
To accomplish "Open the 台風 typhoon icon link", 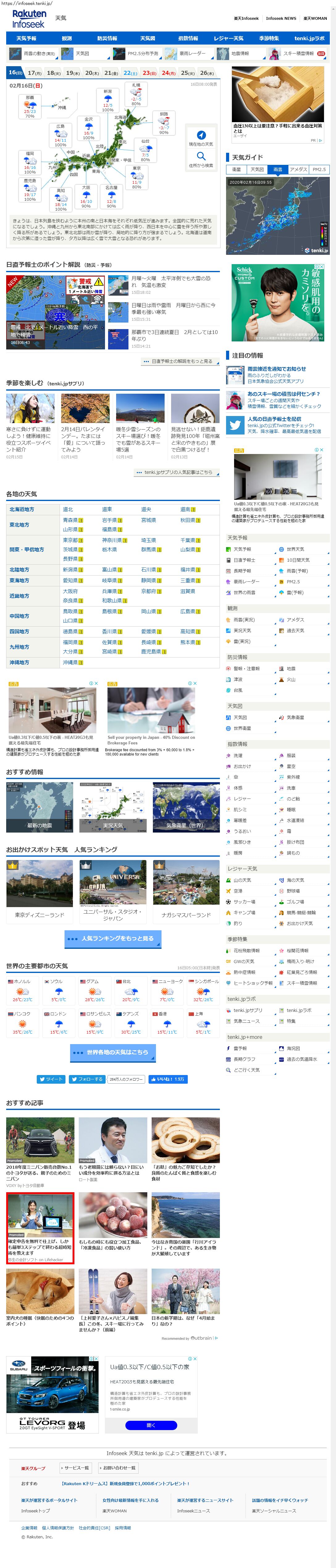I will coord(229,690).
